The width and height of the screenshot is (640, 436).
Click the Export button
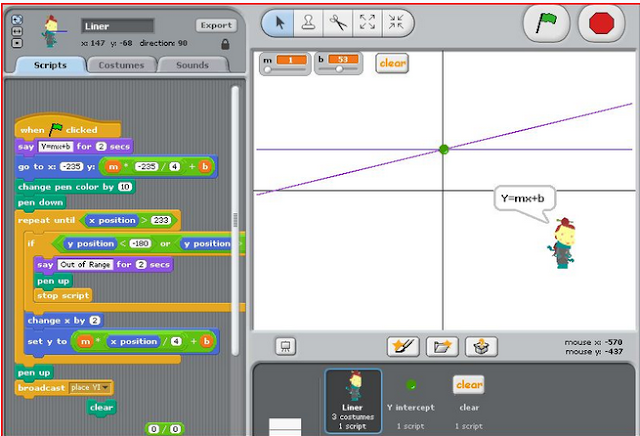coord(216,25)
